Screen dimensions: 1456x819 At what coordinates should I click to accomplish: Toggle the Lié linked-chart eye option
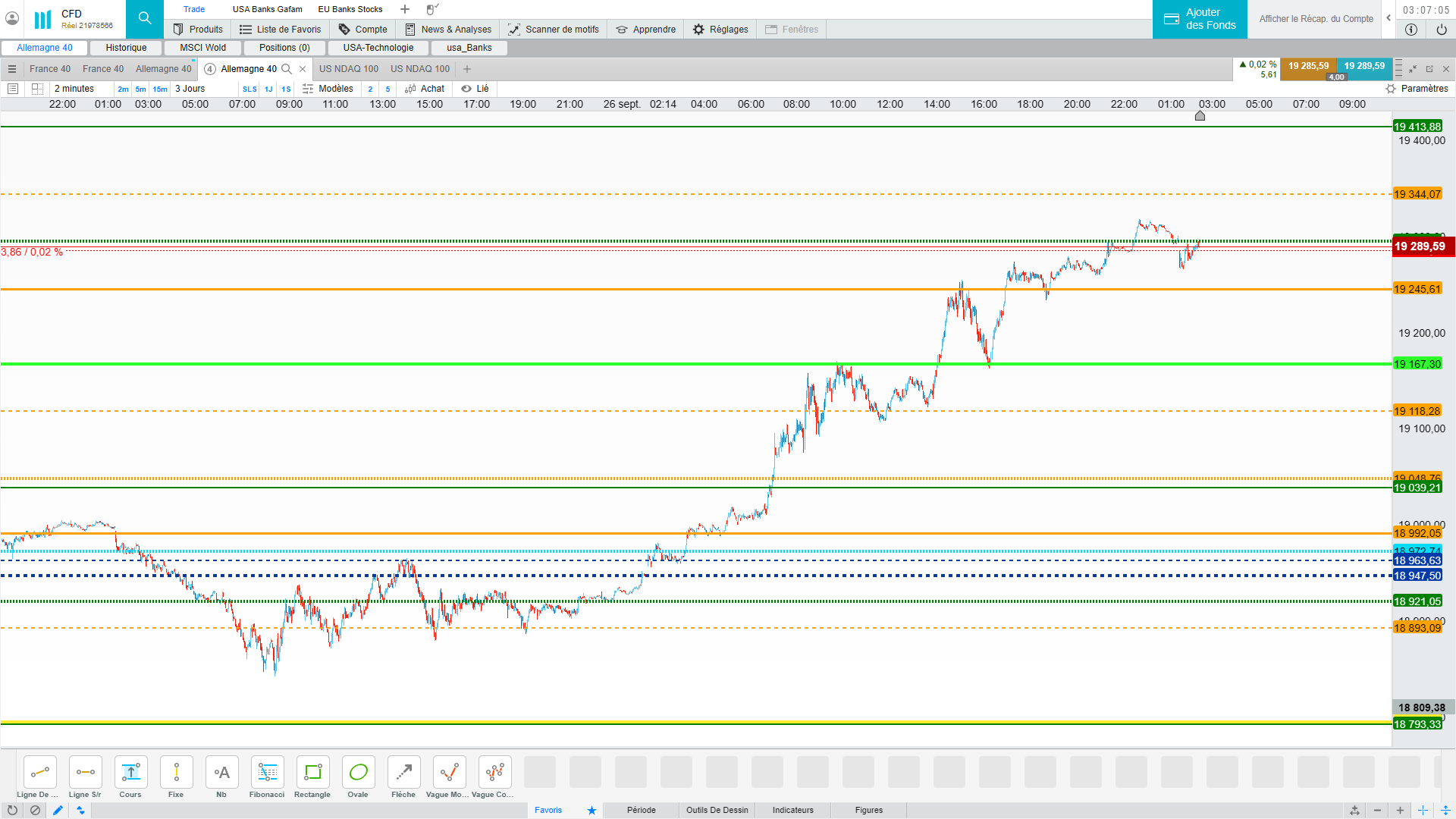click(x=475, y=89)
